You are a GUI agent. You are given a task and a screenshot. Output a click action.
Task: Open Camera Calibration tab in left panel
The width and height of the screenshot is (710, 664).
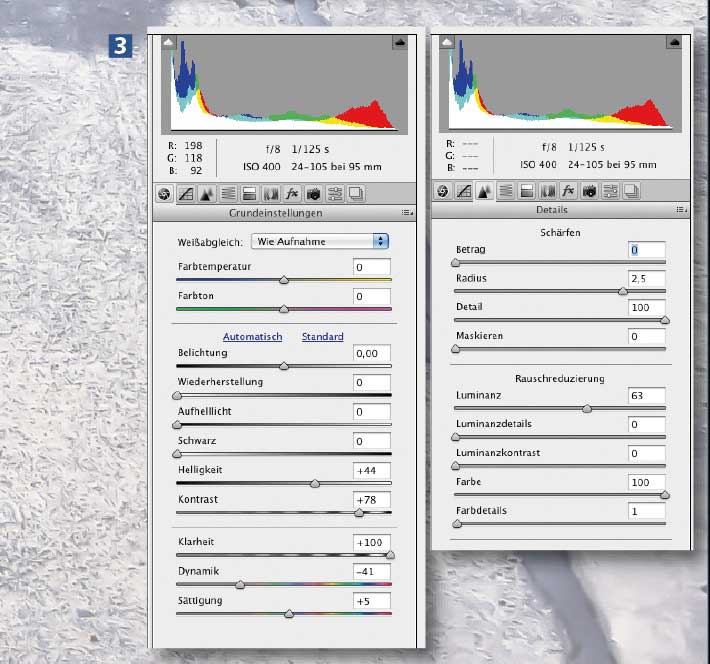314,193
